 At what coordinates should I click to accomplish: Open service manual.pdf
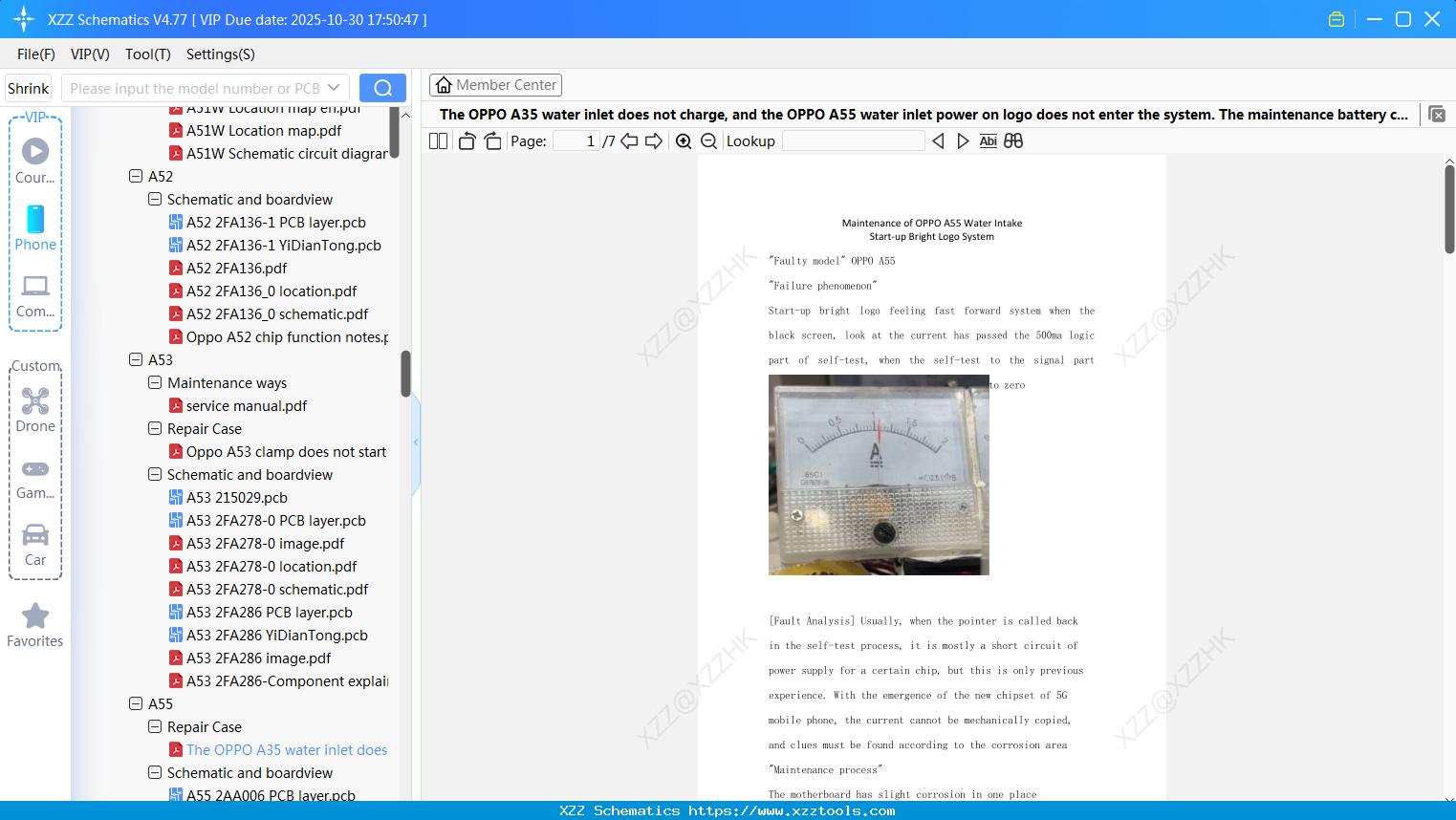pyautogui.click(x=247, y=406)
